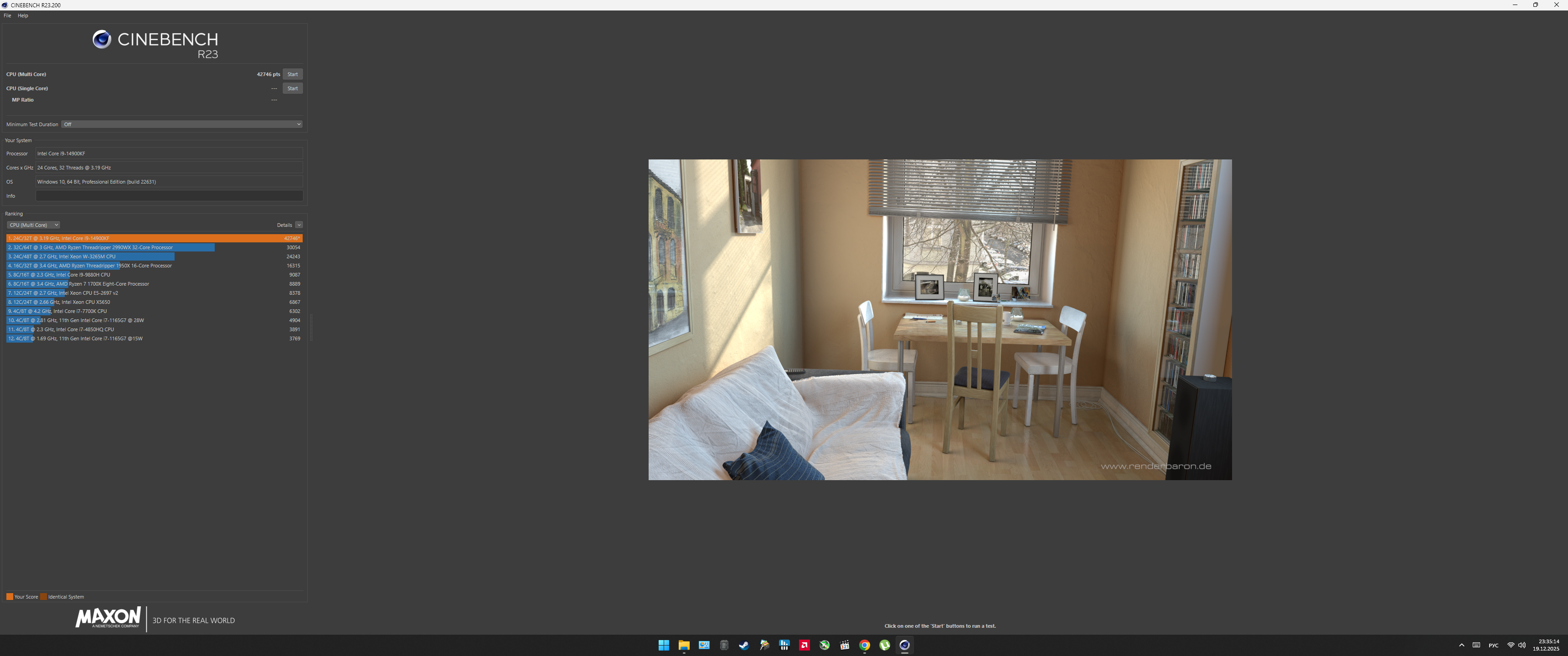Open AMD Software taskbar icon
Image resolution: width=1568 pixels, height=656 pixels.
(x=804, y=645)
